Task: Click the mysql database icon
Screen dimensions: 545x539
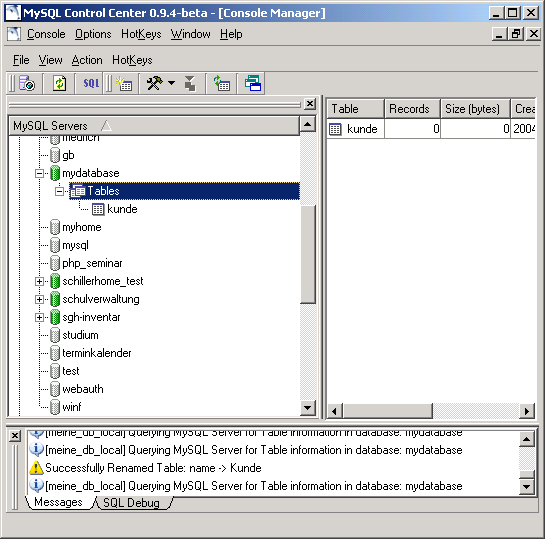Action: point(55,245)
